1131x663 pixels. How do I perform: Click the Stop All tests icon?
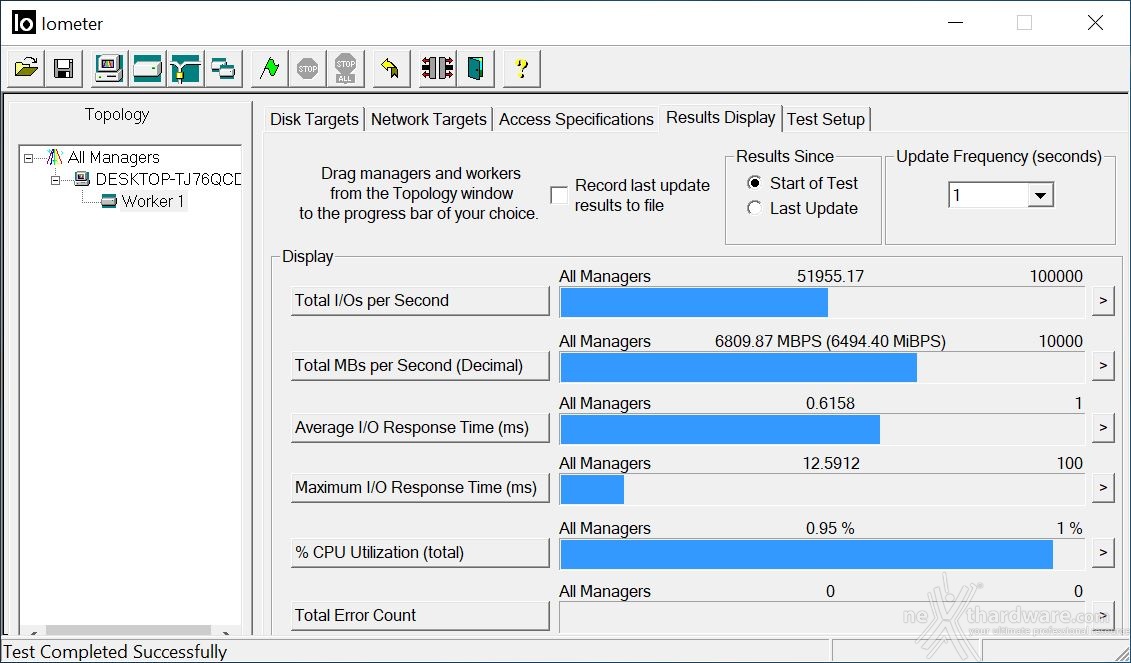pos(346,69)
